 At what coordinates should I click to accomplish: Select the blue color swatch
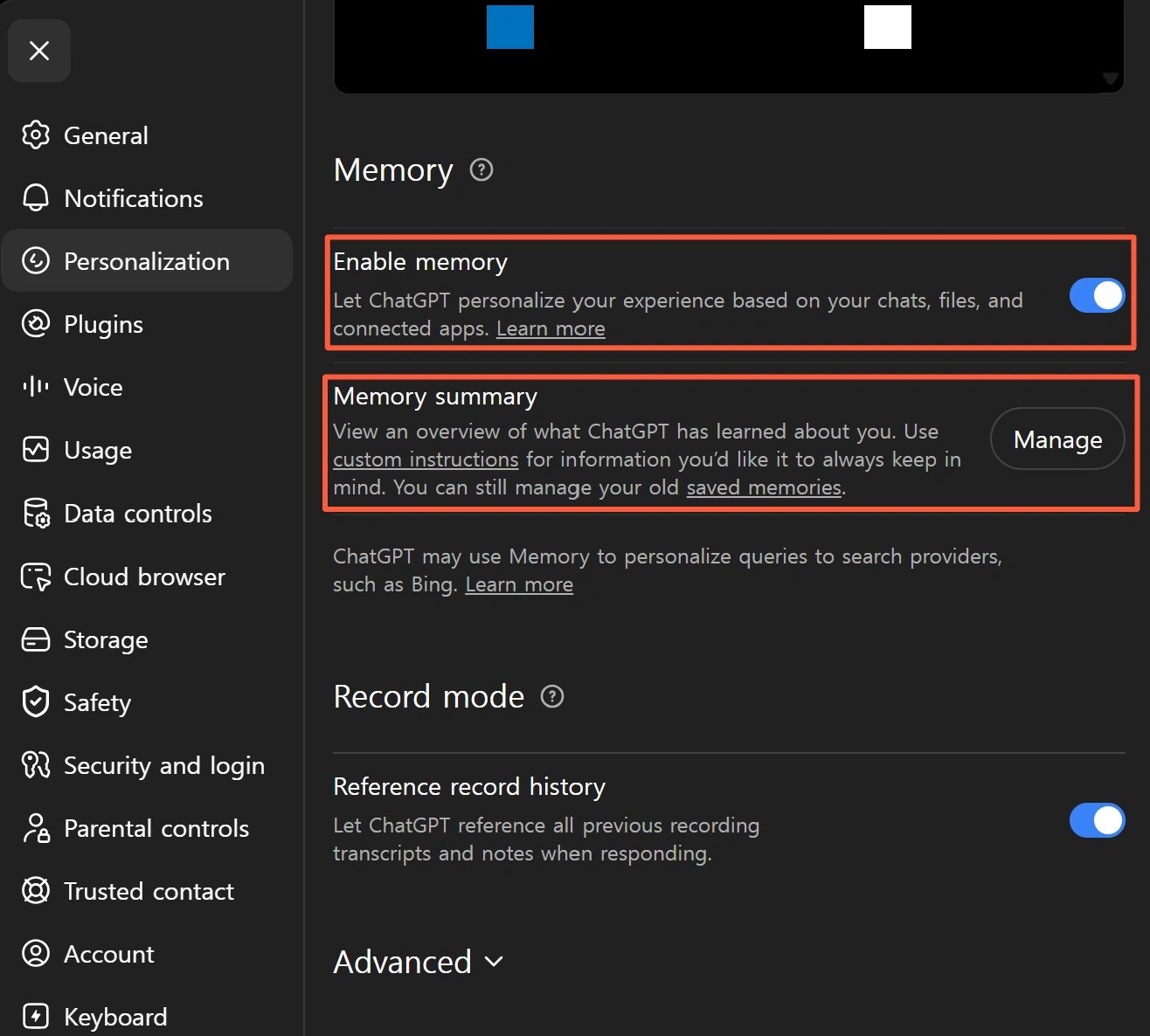(510, 26)
